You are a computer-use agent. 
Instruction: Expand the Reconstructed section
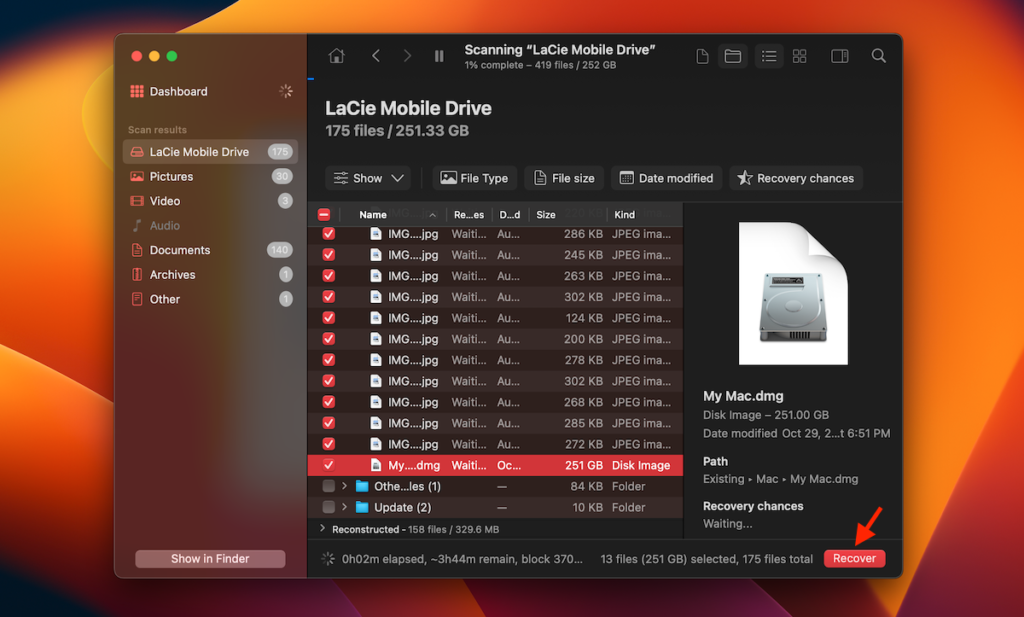pos(322,529)
